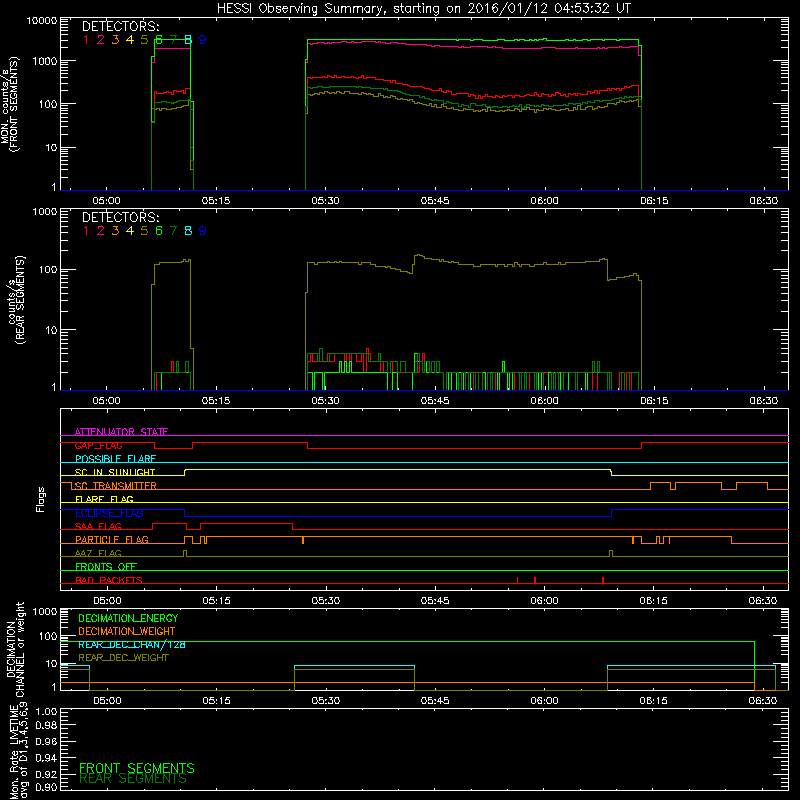Click 06:15 tick label under front segments plot

[x=654, y=201]
